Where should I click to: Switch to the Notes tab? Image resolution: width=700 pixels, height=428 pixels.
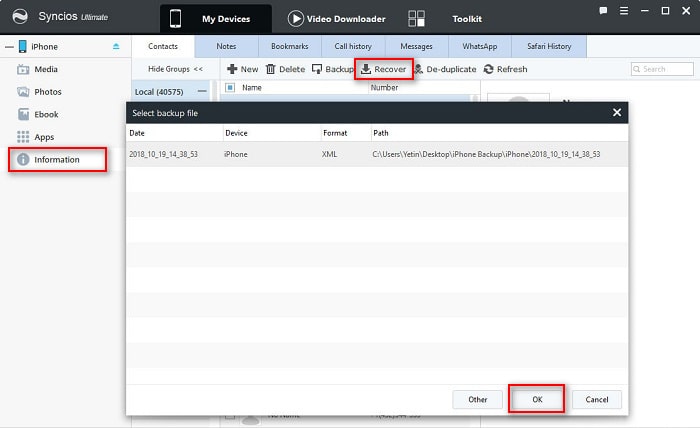pyautogui.click(x=226, y=46)
